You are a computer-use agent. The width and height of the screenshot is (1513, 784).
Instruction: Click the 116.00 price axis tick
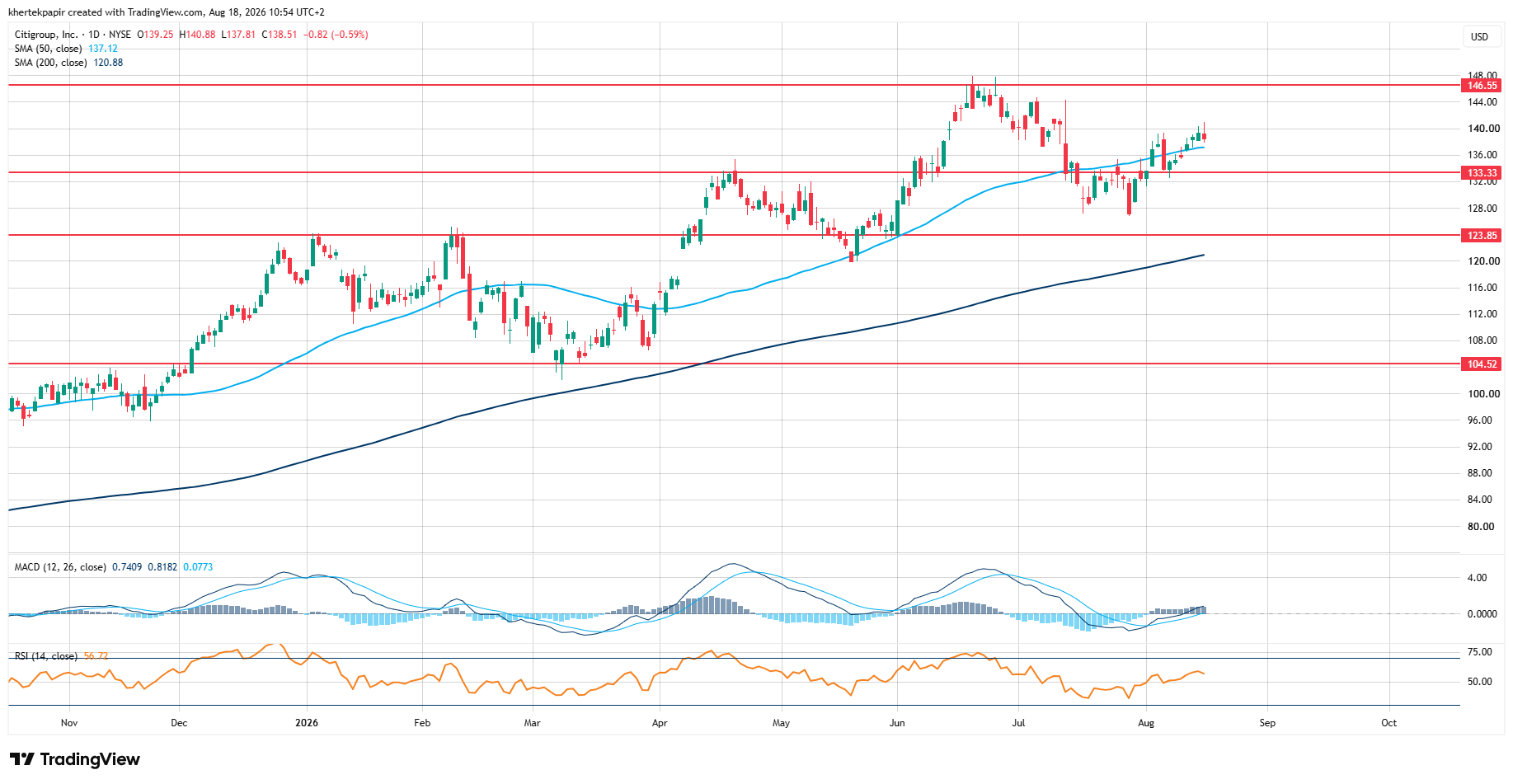pos(1482,288)
